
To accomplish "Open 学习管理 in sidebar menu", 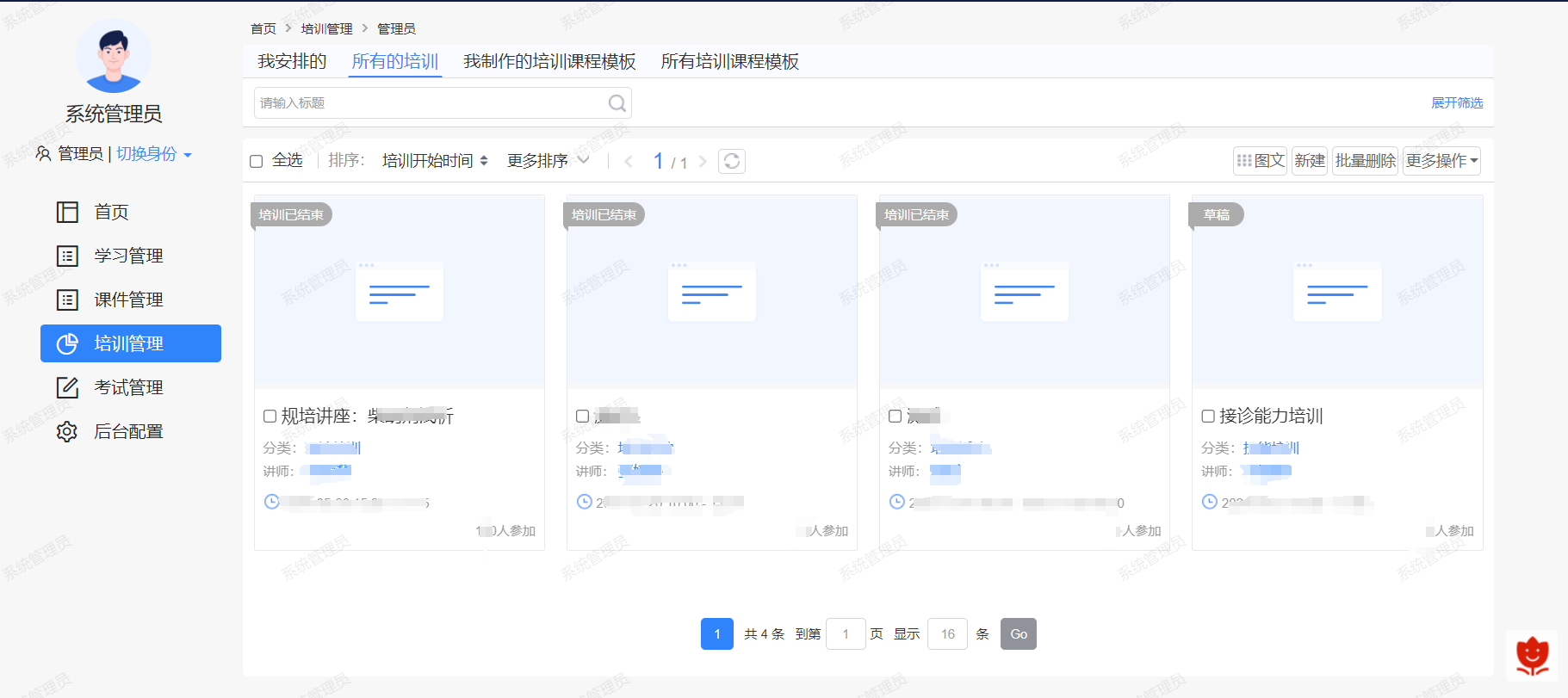I will coord(131,256).
